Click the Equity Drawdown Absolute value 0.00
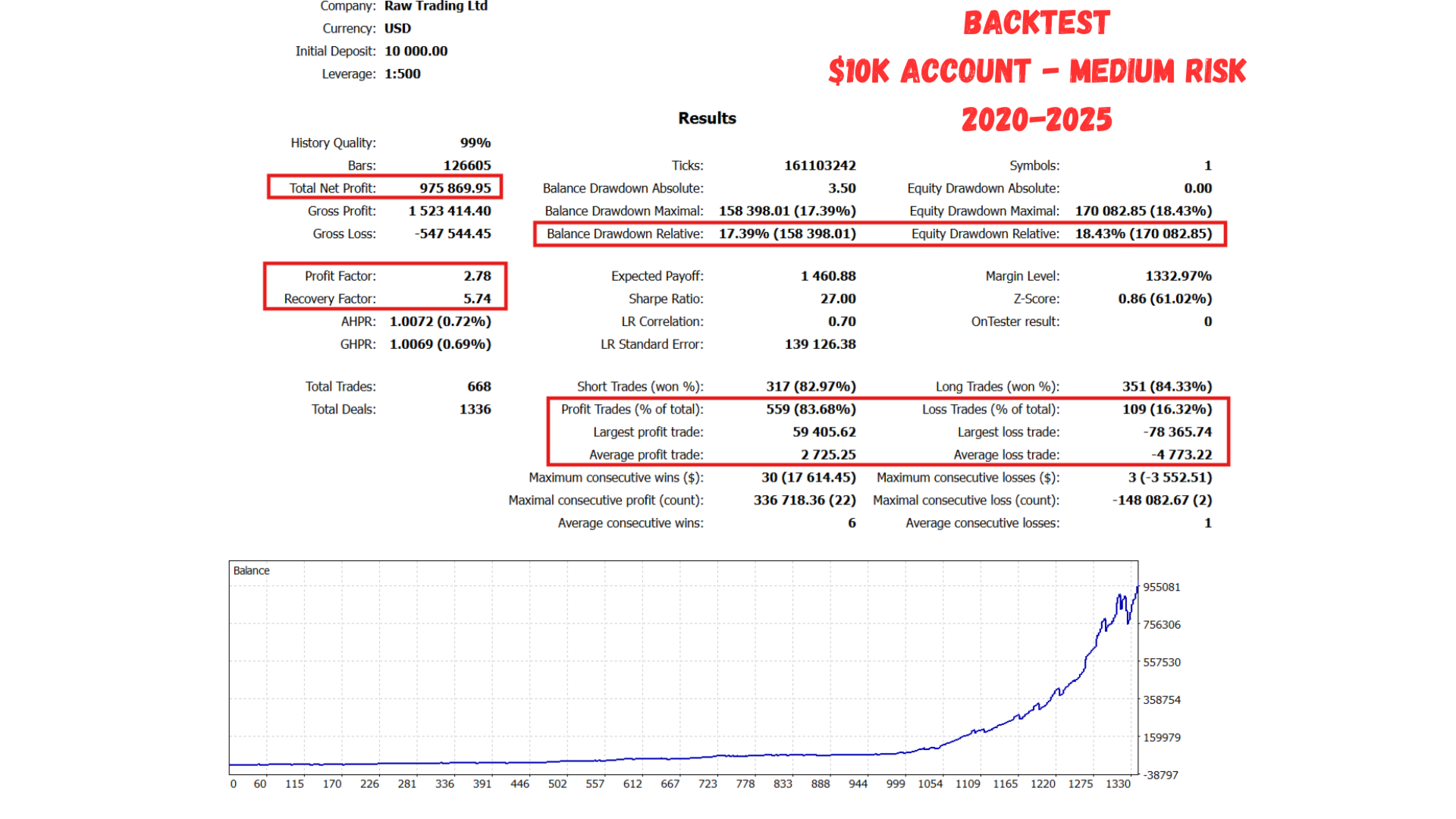This screenshot has width=1456, height=819. (1198, 188)
